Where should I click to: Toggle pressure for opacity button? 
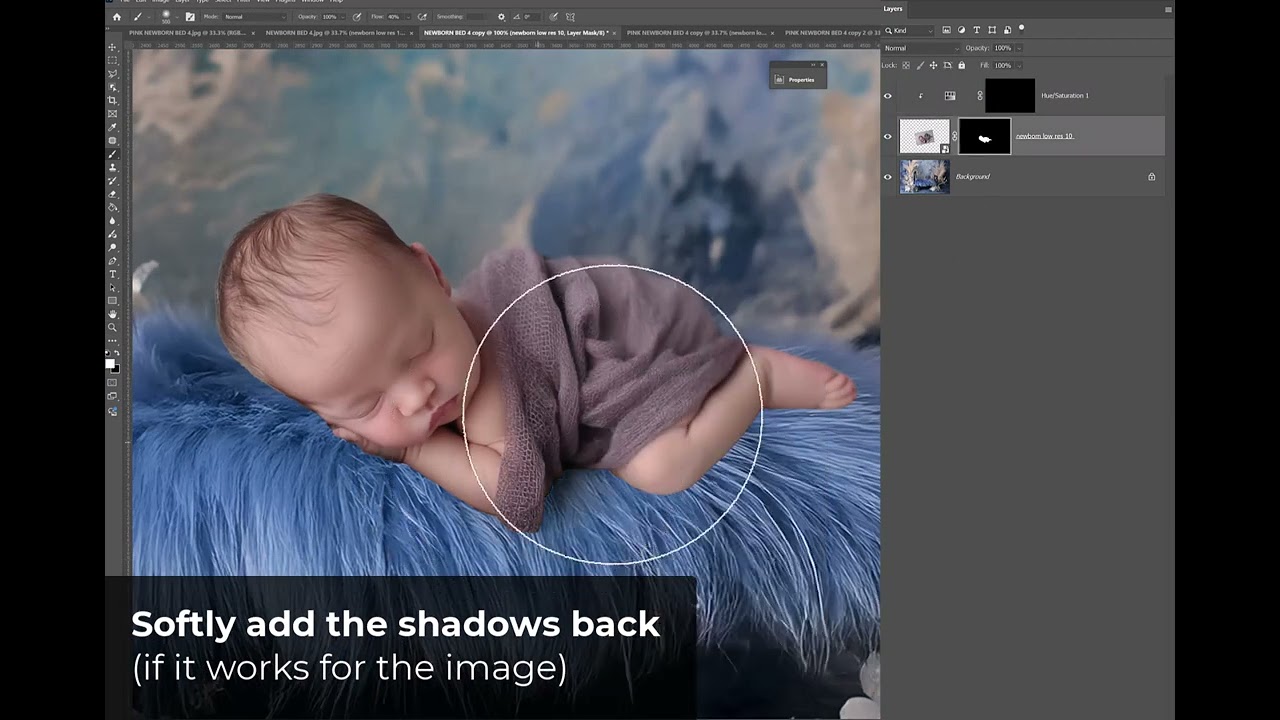[x=358, y=17]
